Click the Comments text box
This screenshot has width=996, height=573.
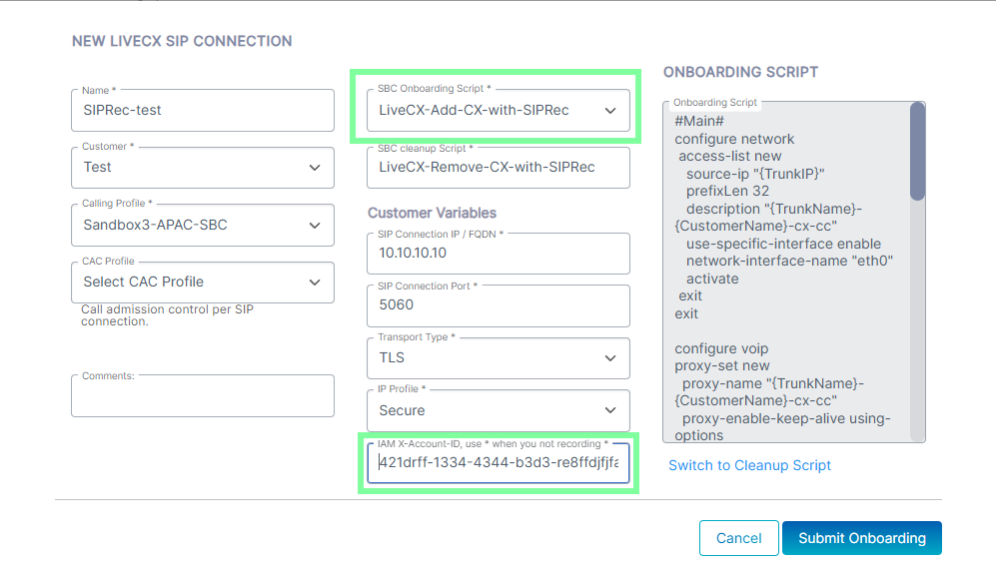coord(202,397)
